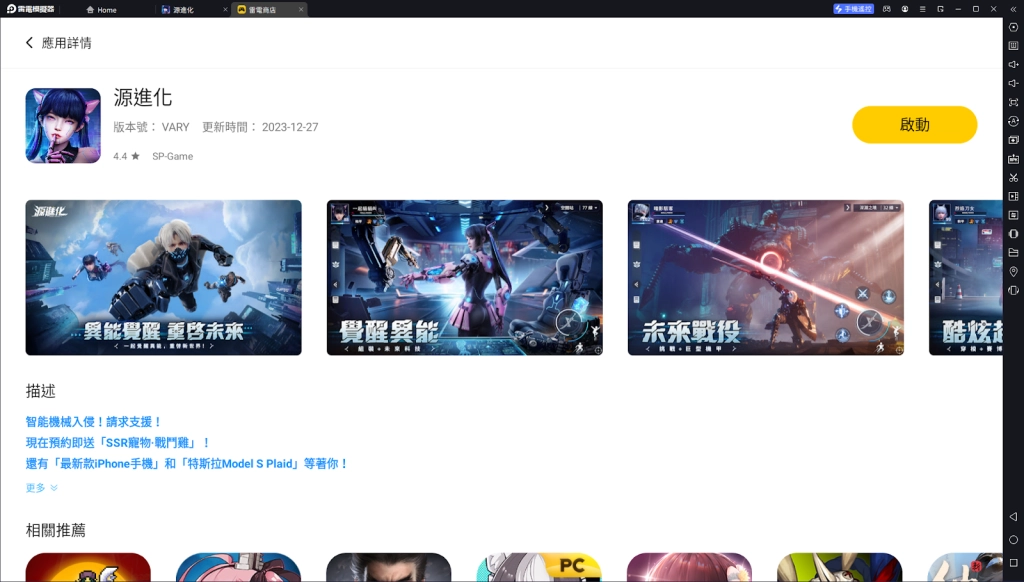Click the 源進化 app title
The image size is (1024, 582).
pyautogui.click(x=142, y=97)
